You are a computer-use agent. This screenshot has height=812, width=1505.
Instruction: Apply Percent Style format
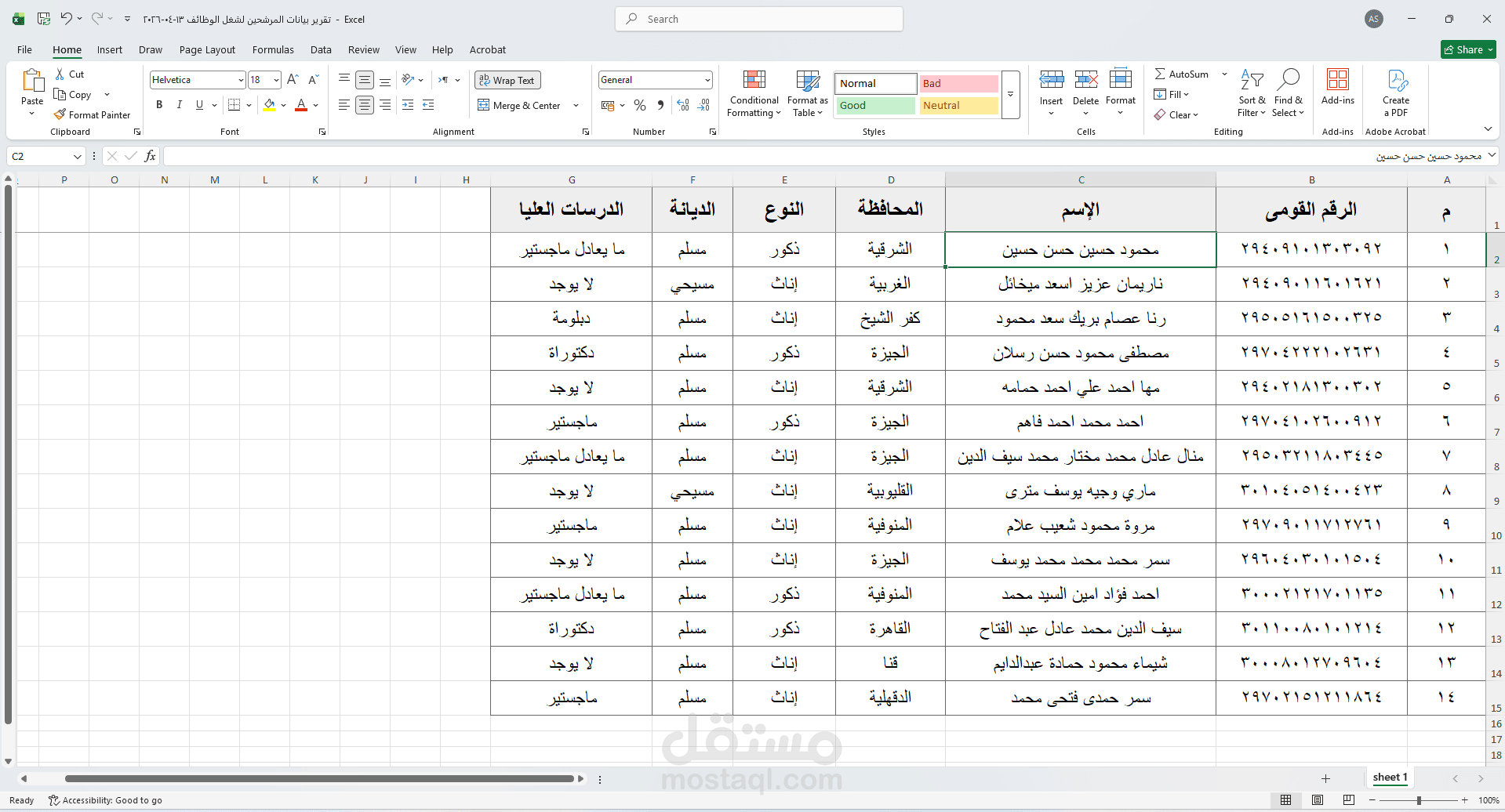coord(640,105)
